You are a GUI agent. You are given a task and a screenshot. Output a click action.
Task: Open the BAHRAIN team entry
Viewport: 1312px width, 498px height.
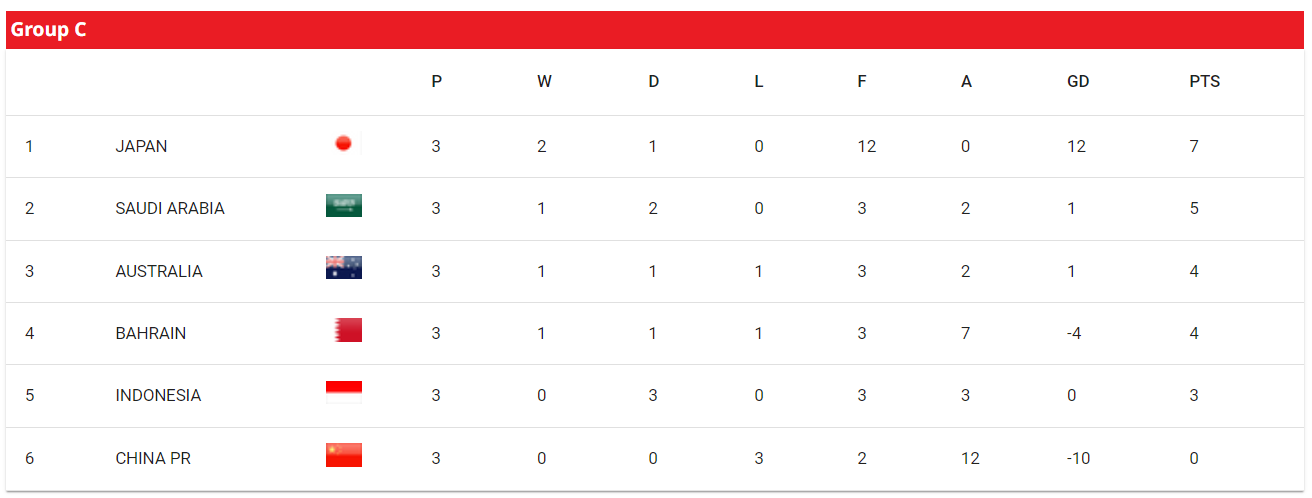151,333
